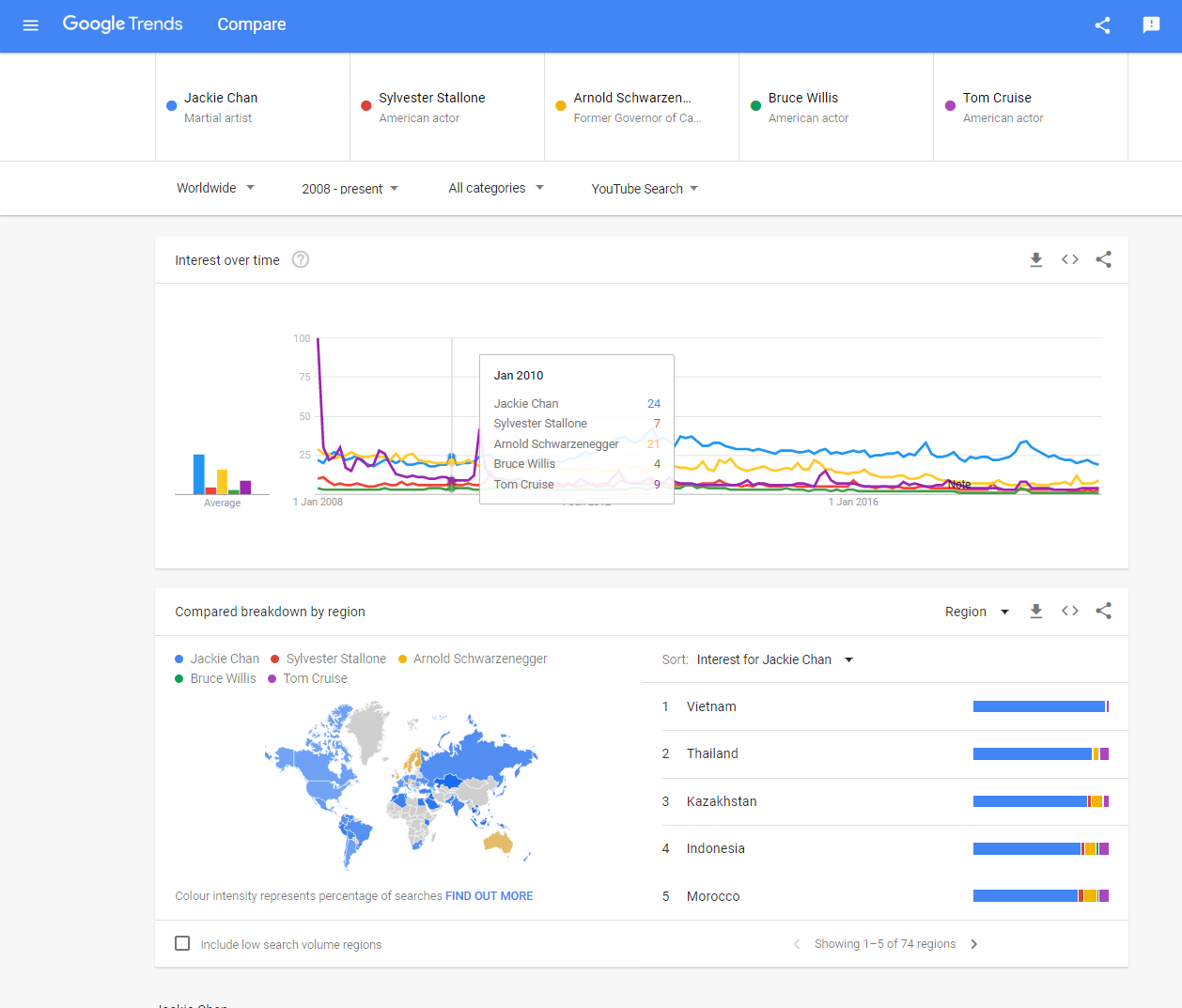1182x1008 pixels.
Task: Edit the Jackie Chan search term
Action: pyautogui.click(x=253, y=107)
